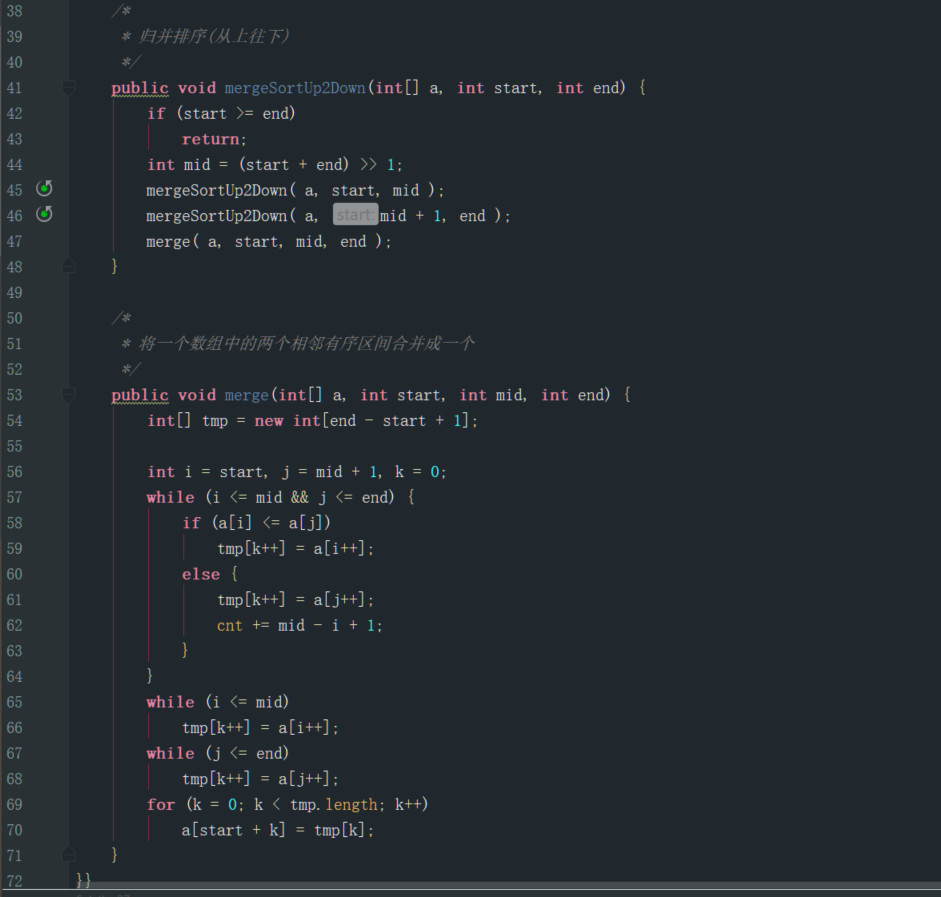Click the mergeSortUp2Down call on line 45
The height and width of the screenshot is (897, 941).
[217, 191]
